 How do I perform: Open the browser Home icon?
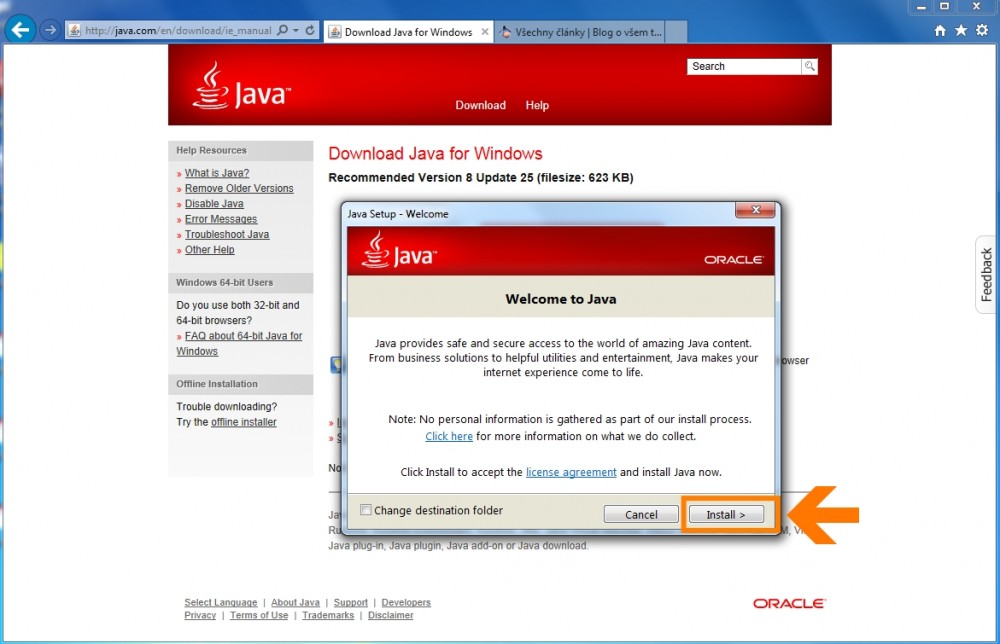coord(940,31)
